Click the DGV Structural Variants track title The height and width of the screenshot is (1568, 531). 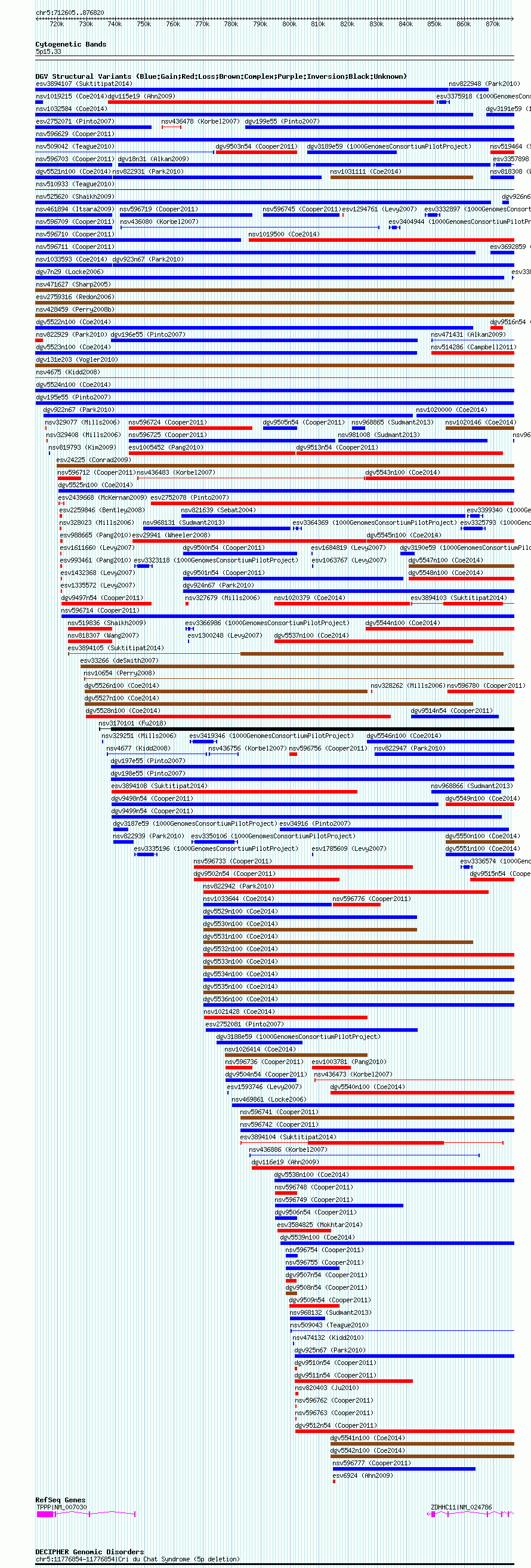click(x=221, y=76)
